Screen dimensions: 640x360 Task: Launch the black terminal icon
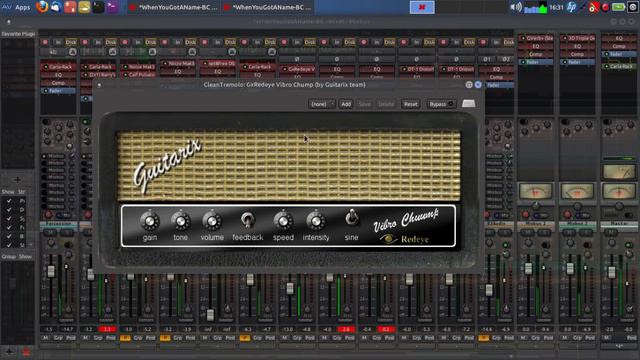[98, 7]
